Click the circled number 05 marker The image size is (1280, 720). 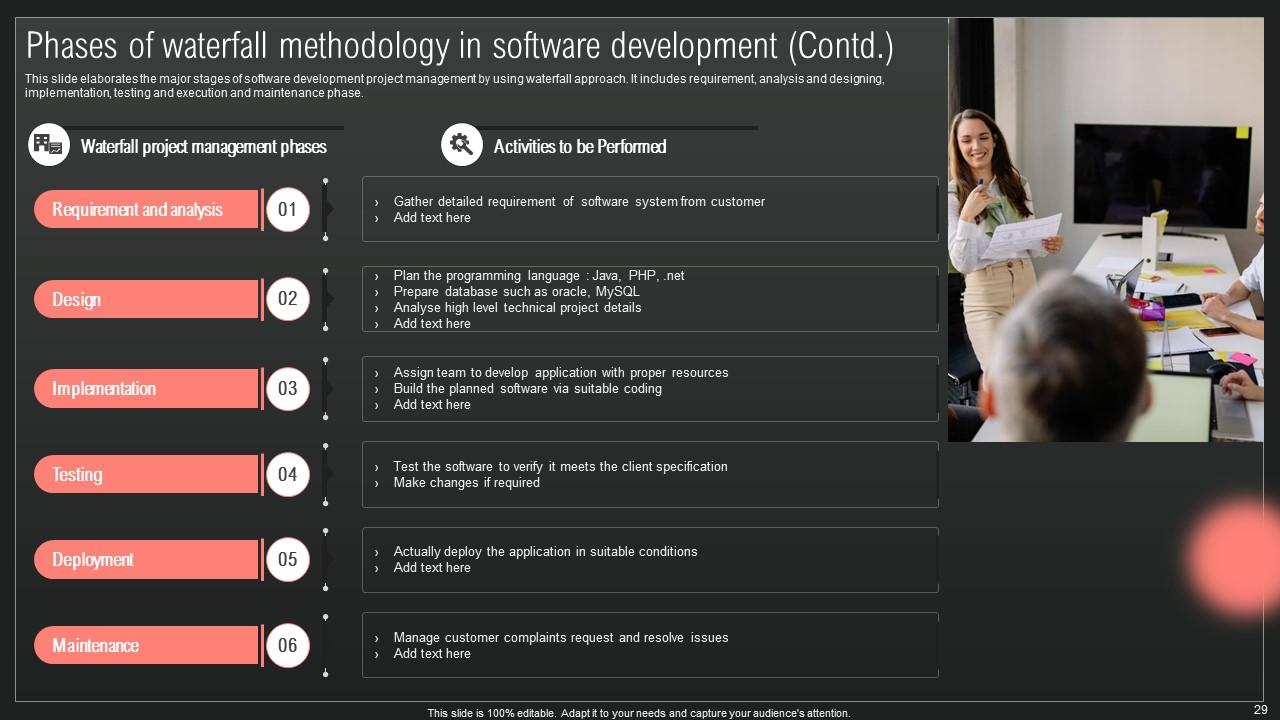(x=288, y=559)
